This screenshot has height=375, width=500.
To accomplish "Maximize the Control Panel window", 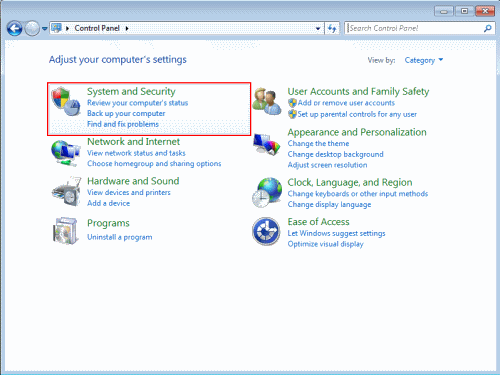I will coord(464,11).
